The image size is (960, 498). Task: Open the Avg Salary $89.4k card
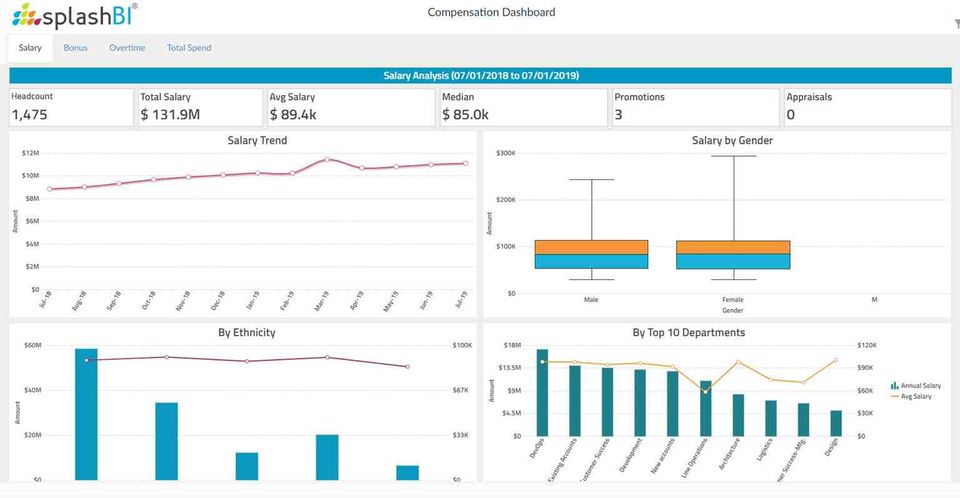(351, 107)
